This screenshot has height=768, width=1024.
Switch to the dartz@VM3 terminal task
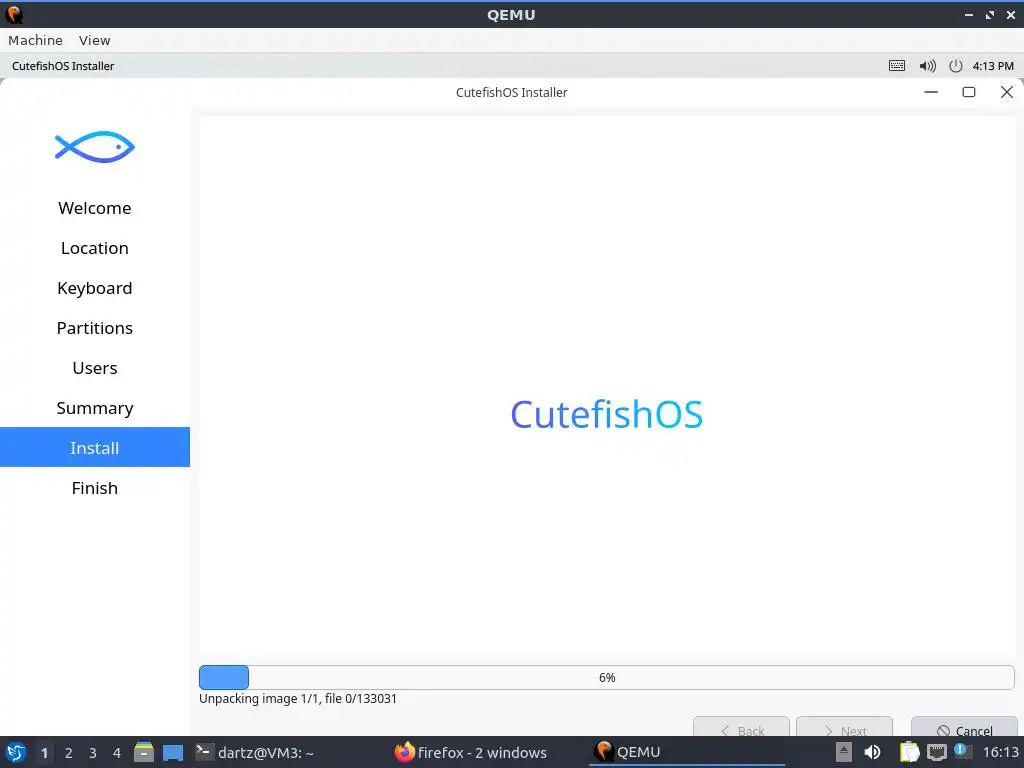[x=256, y=752]
